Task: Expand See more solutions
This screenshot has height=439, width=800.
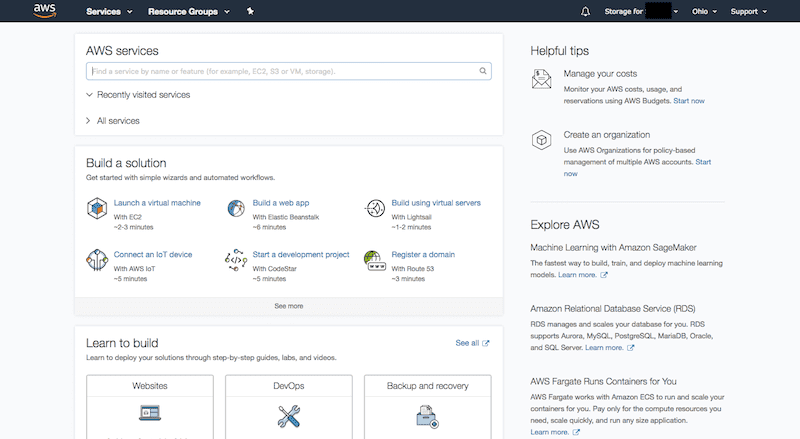Action: point(289,306)
